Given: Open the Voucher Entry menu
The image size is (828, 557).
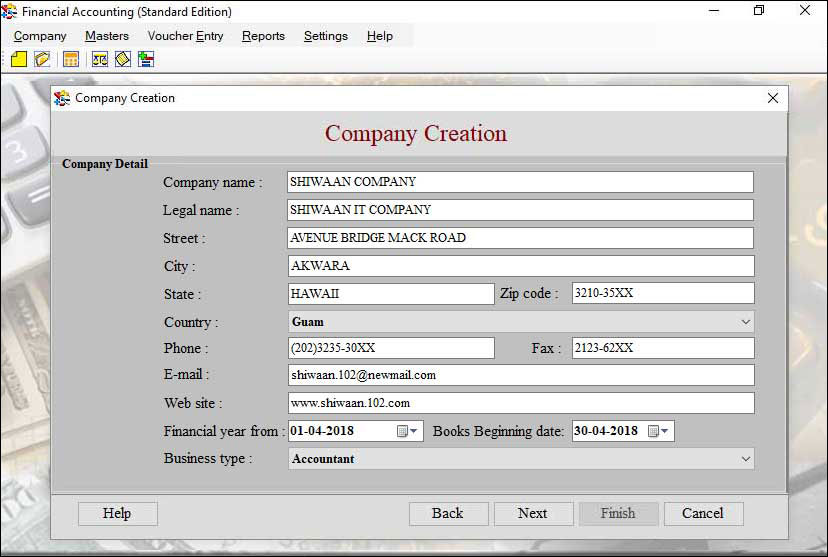Looking at the screenshot, I should click(185, 36).
